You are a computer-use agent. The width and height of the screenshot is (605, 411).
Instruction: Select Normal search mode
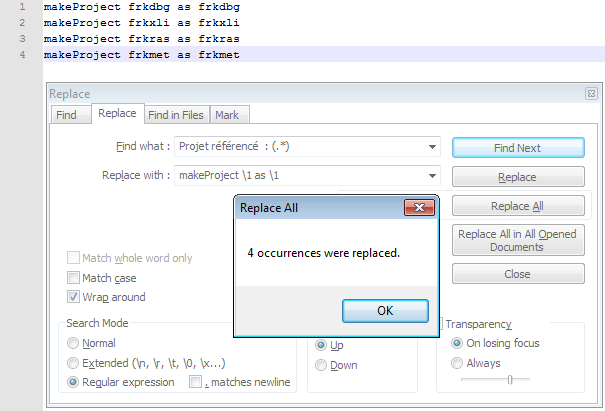click(x=73, y=343)
